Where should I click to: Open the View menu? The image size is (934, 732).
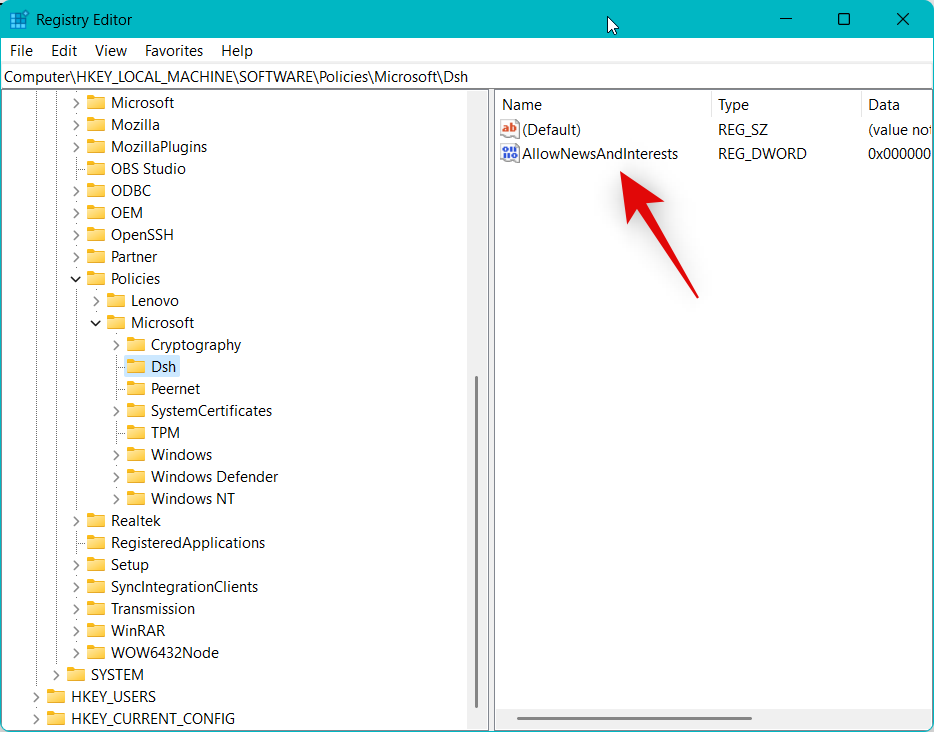click(110, 50)
